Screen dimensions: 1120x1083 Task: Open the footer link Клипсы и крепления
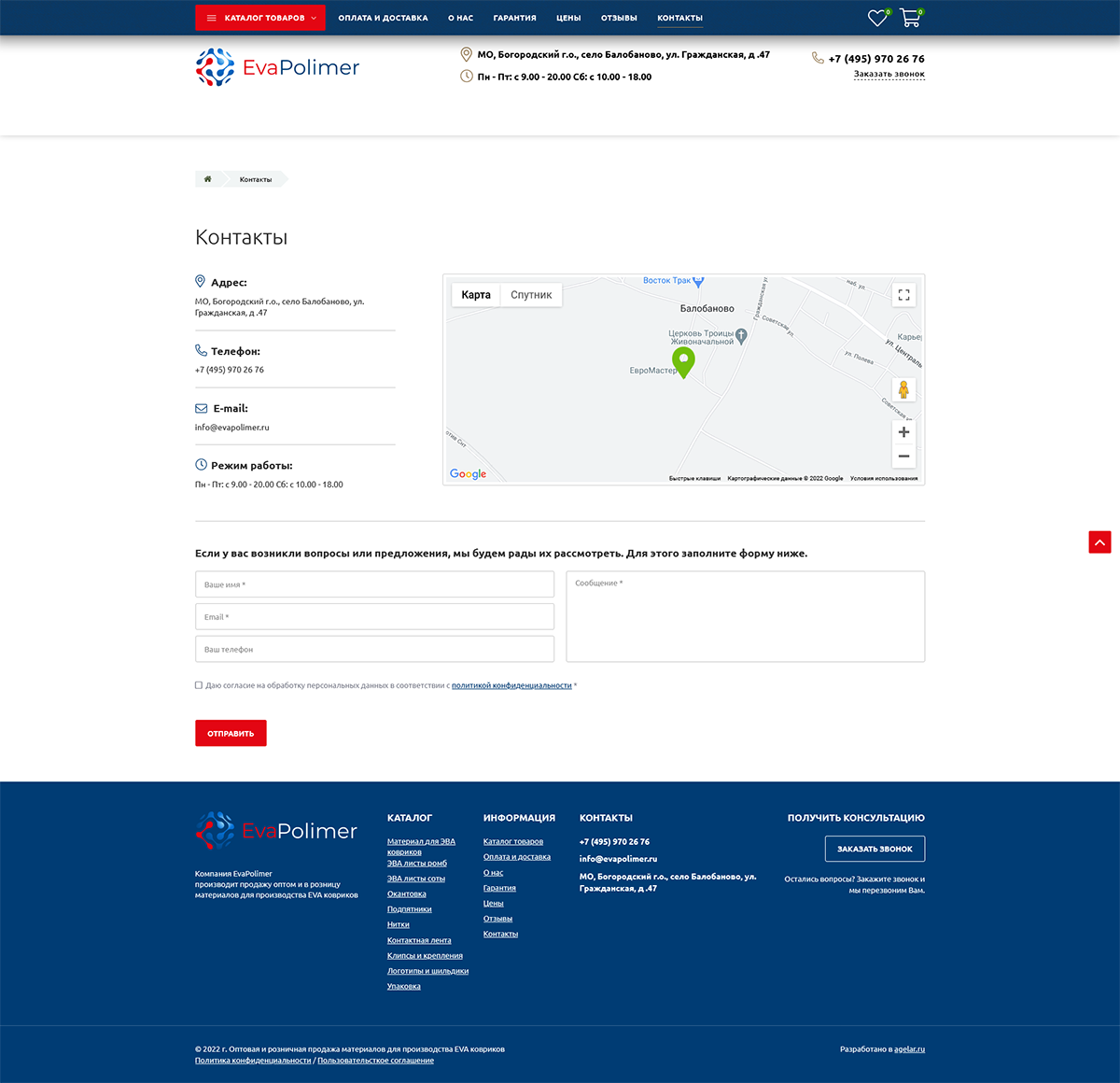coord(425,956)
